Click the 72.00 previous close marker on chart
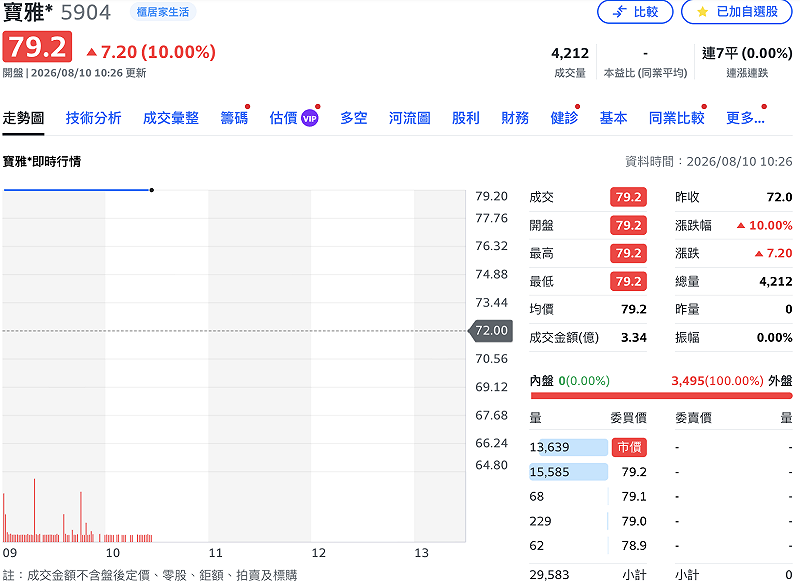Image resolution: width=800 pixels, height=581 pixels. 491,331
